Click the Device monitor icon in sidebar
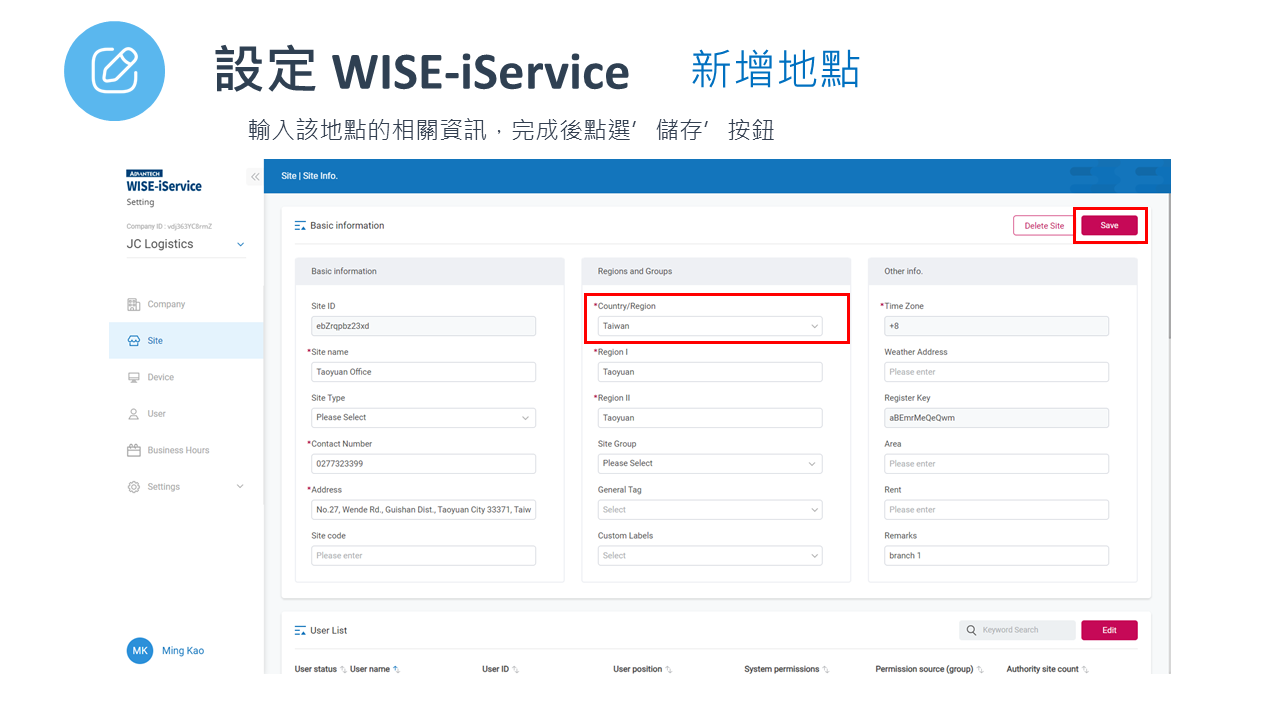 [134, 377]
